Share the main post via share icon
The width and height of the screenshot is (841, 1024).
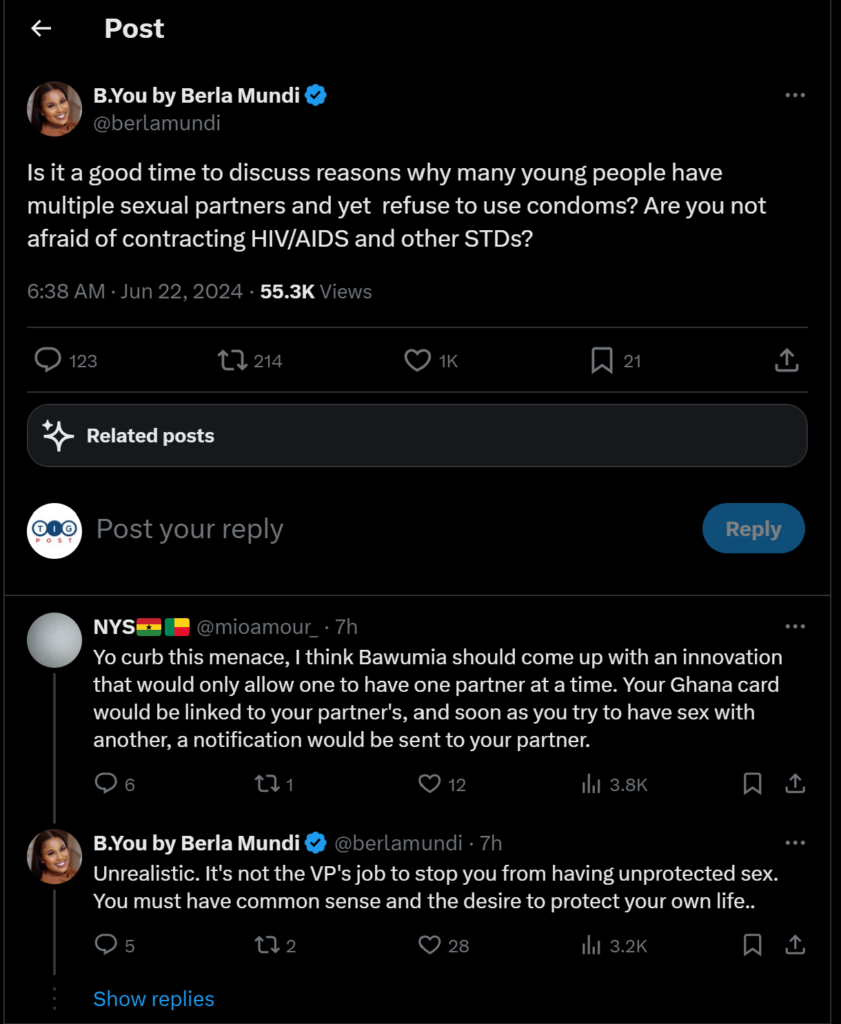pyautogui.click(x=786, y=360)
